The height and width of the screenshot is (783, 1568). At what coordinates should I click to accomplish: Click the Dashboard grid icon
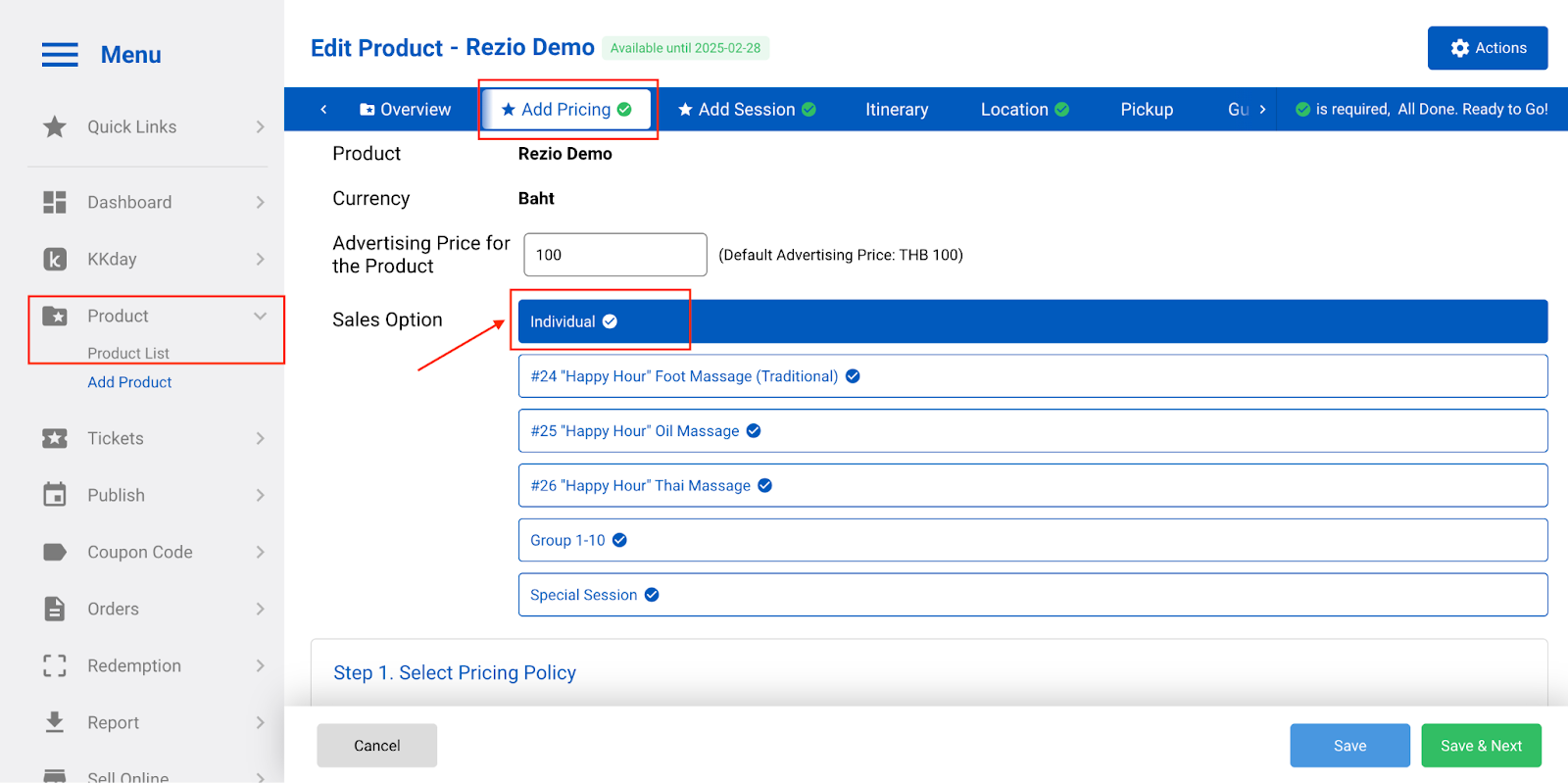(x=55, y=202)
